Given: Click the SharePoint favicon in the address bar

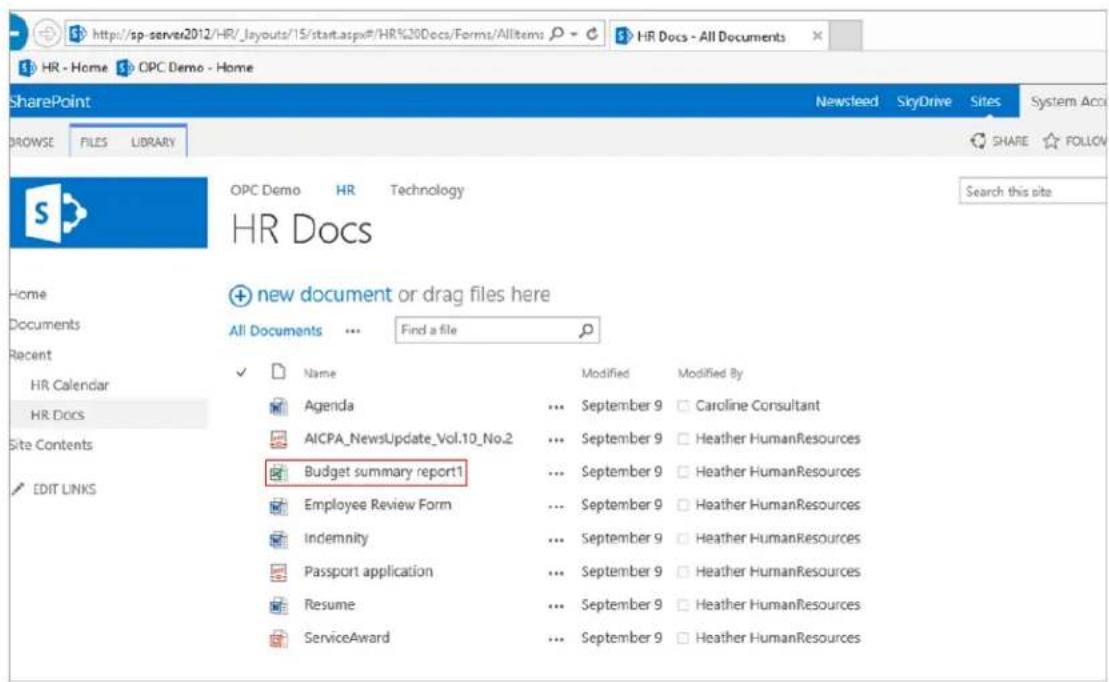Looking at the screenshot, I should point(77,33).
